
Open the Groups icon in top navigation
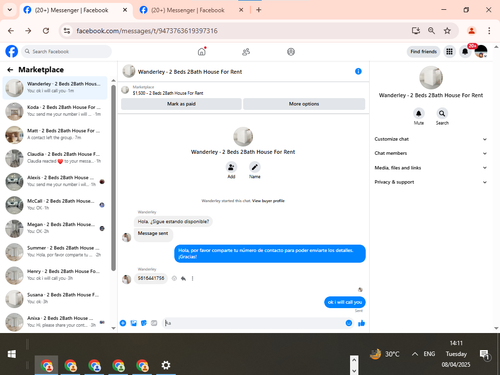point(291,52)
